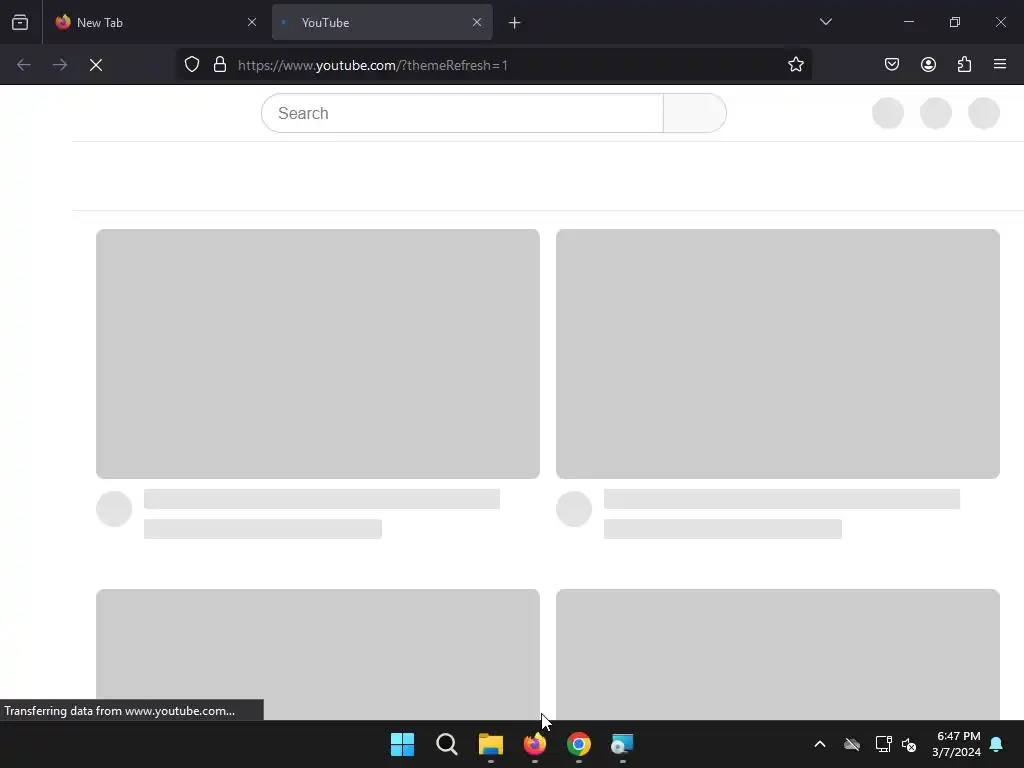This screenshot has width=1024, height=768.
Task: Open Windows taskbar search
Action: click(447, 744)
